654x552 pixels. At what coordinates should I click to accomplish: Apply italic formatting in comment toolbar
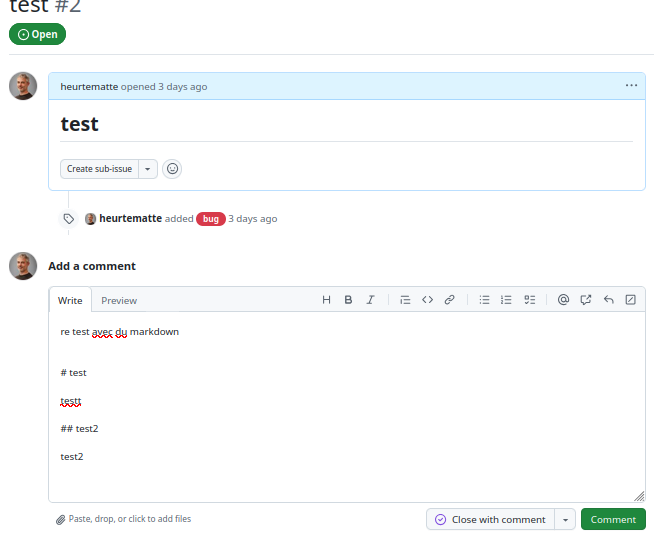point(370,300)
